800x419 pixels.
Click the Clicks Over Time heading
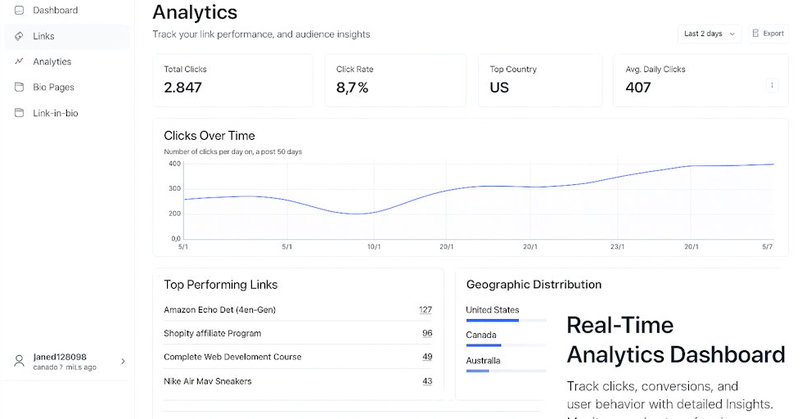[209, 136]
